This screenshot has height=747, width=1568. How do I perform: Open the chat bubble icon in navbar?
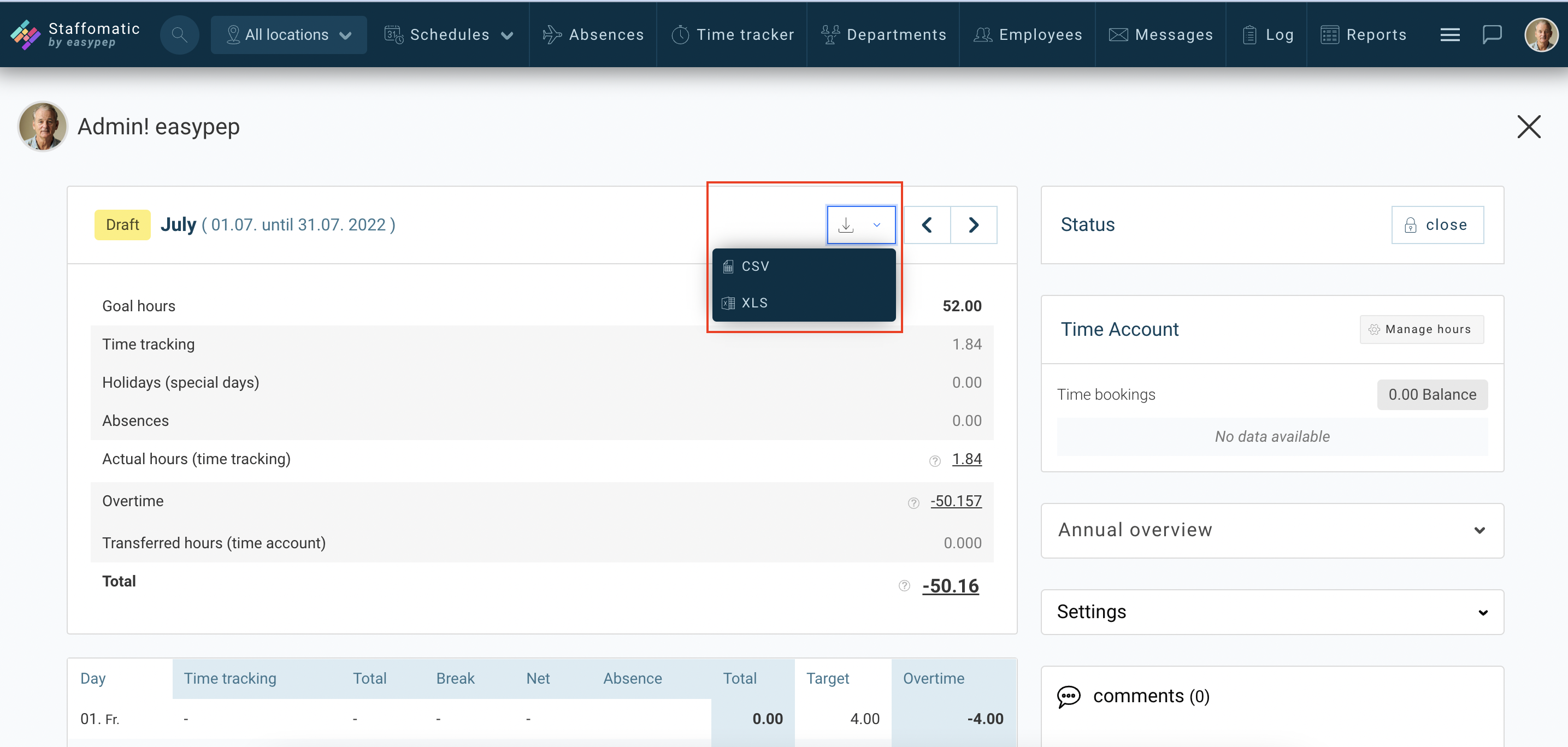tap(1492, 34)
